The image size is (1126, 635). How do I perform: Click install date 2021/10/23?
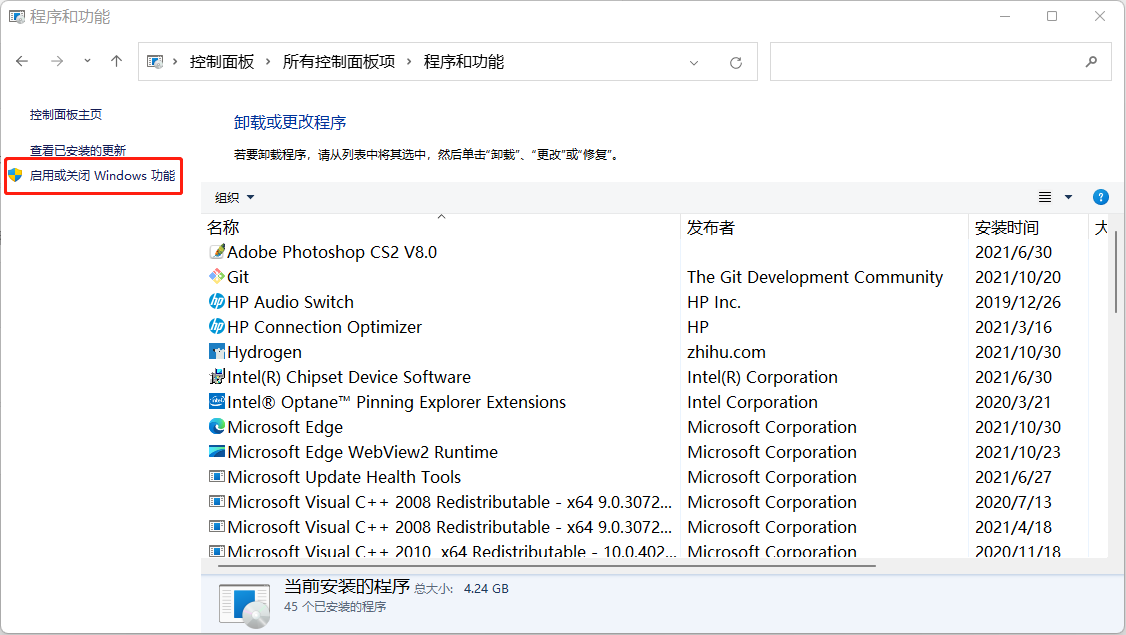[x=1018, y=452]
